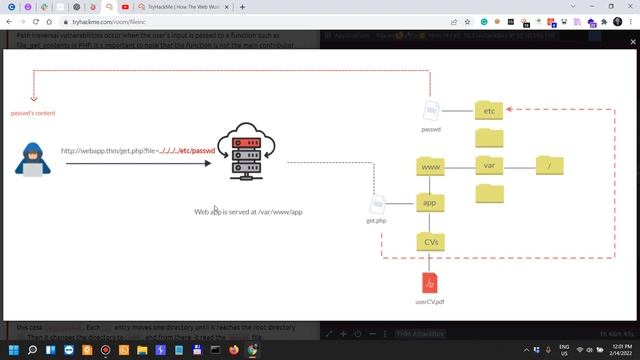This screenshot has height=360, width=640.
Task: Switch to the first pinned blue C tab
Action: [11, 7]
